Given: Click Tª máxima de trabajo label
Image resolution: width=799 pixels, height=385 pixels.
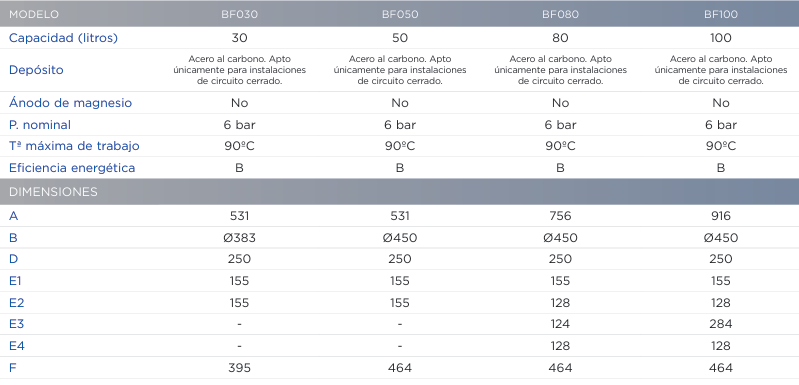Looking at the screenshot, I should [74, 146].
